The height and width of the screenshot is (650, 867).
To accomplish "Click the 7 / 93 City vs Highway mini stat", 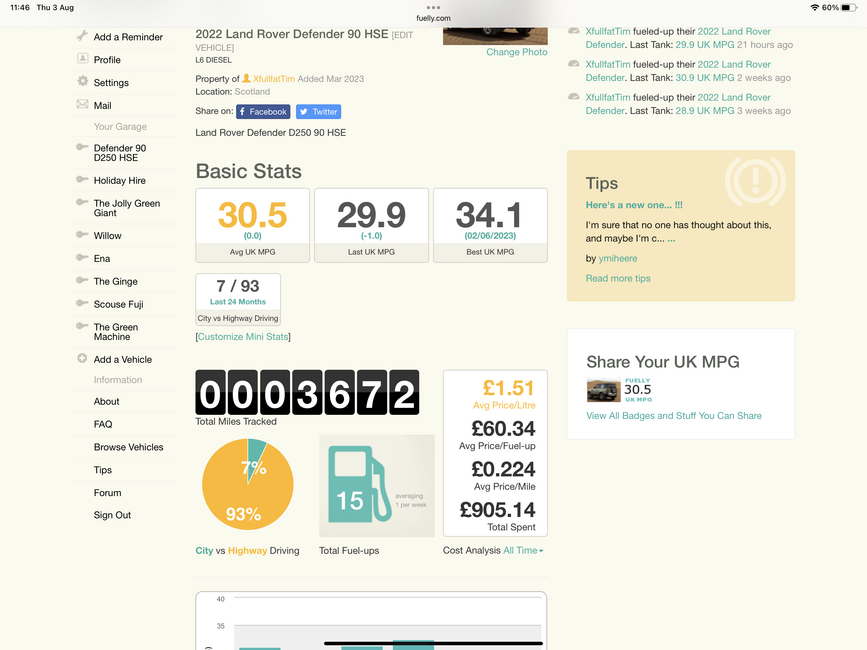I will click(x=238, y=299).
